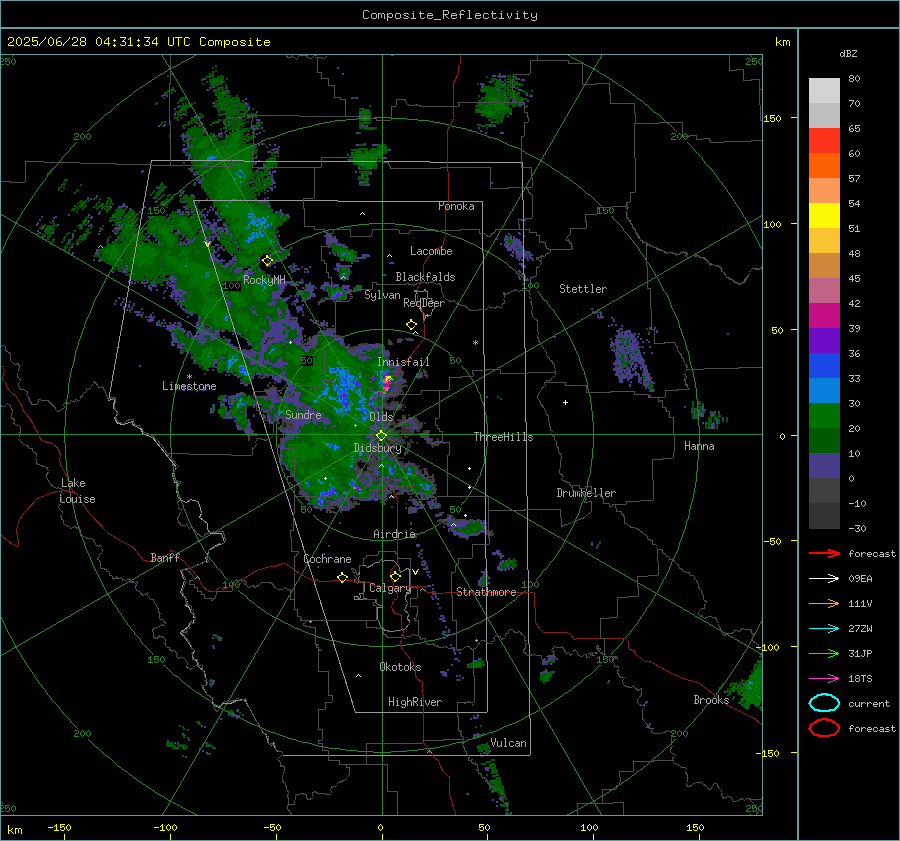Click the km unit label at top right
This screenshot has width=900, height=841.
click(x=782, y=42)
